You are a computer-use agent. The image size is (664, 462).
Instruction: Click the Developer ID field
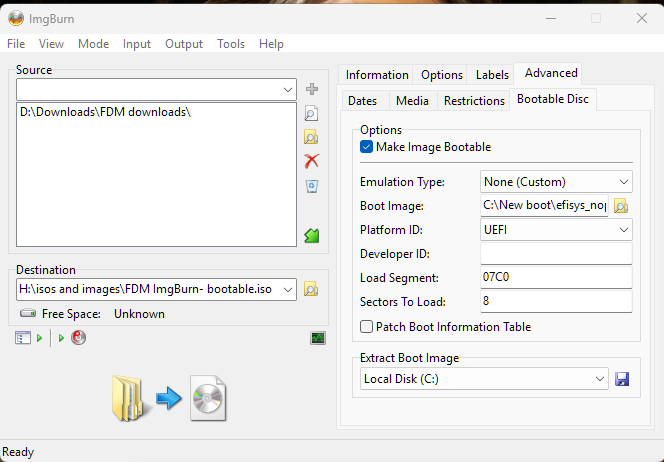pyautogui.click(x=556, y=254)
